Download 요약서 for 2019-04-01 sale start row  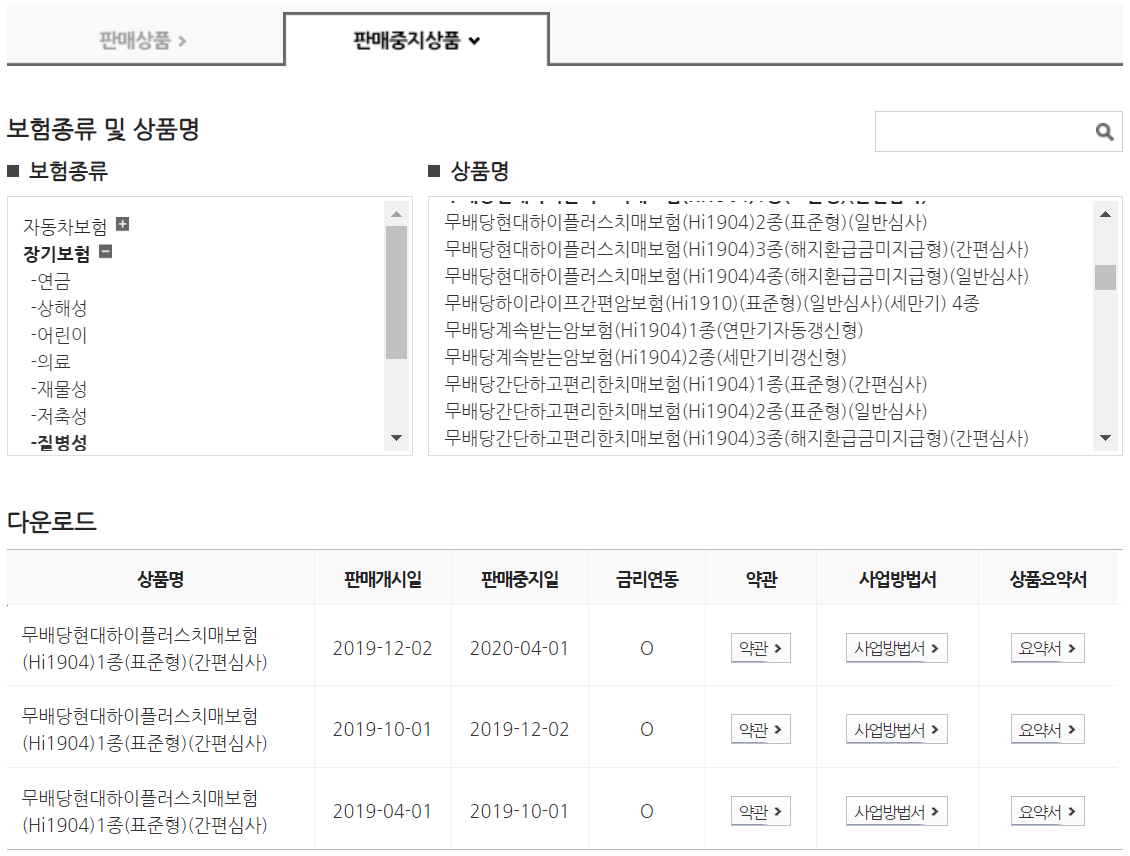pyautogui.click(x=1047, y=811)
